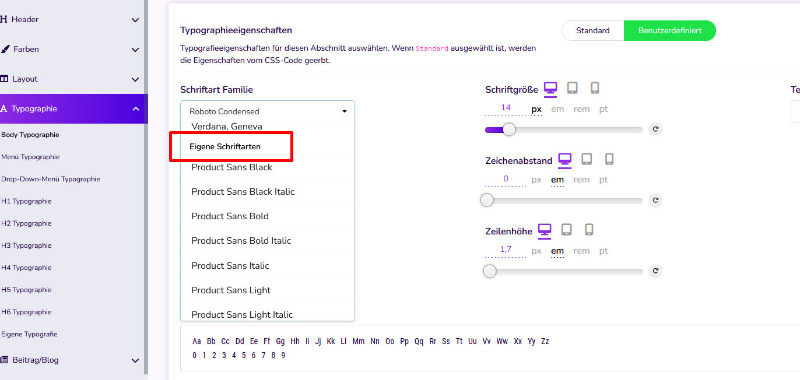The image size is (800, 380).
Task: Select tablet device icon for Zeichenabstand
Action: [x=587, y=160]
